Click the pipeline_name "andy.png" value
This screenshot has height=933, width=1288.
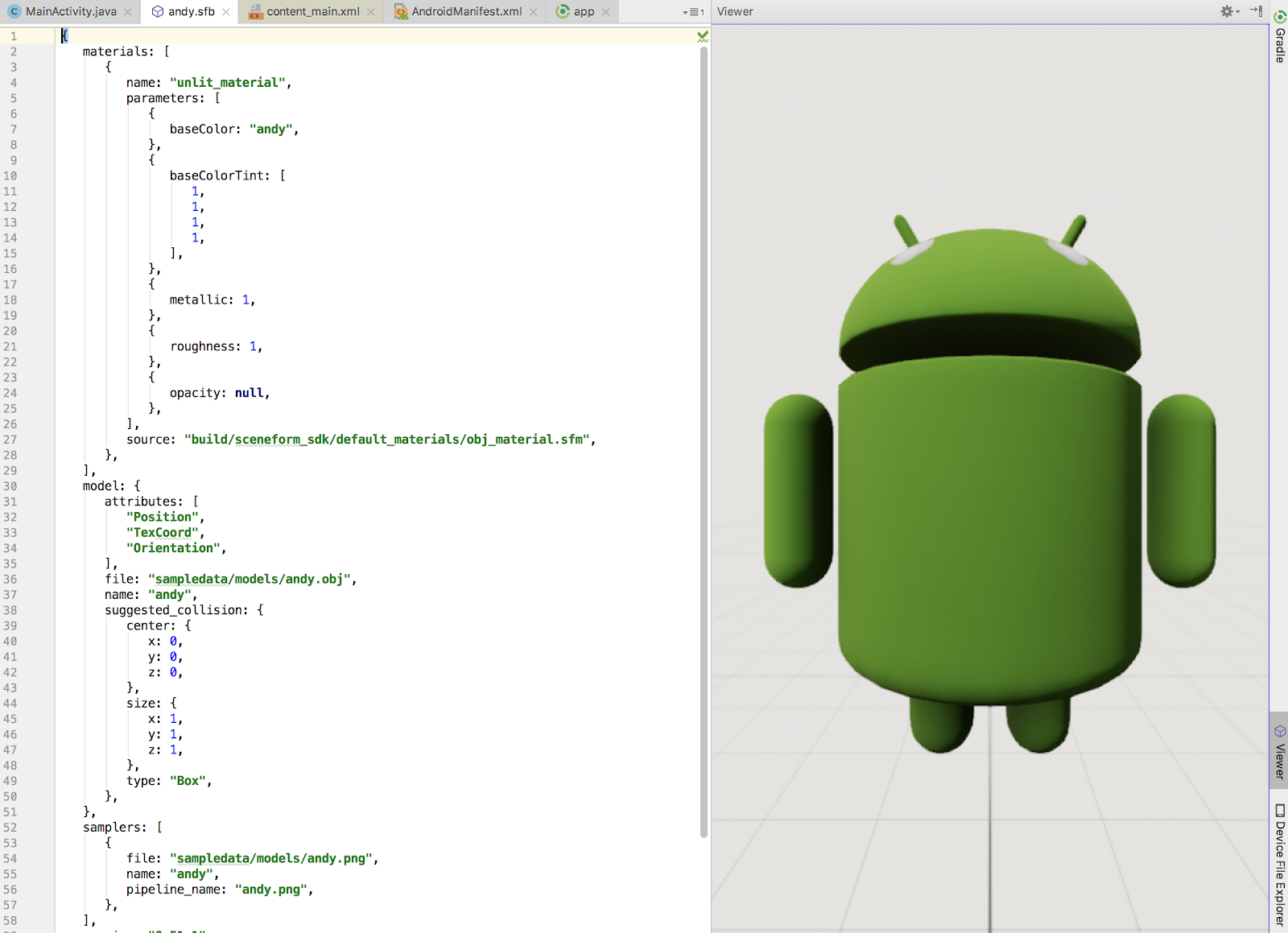coord(271,890)
